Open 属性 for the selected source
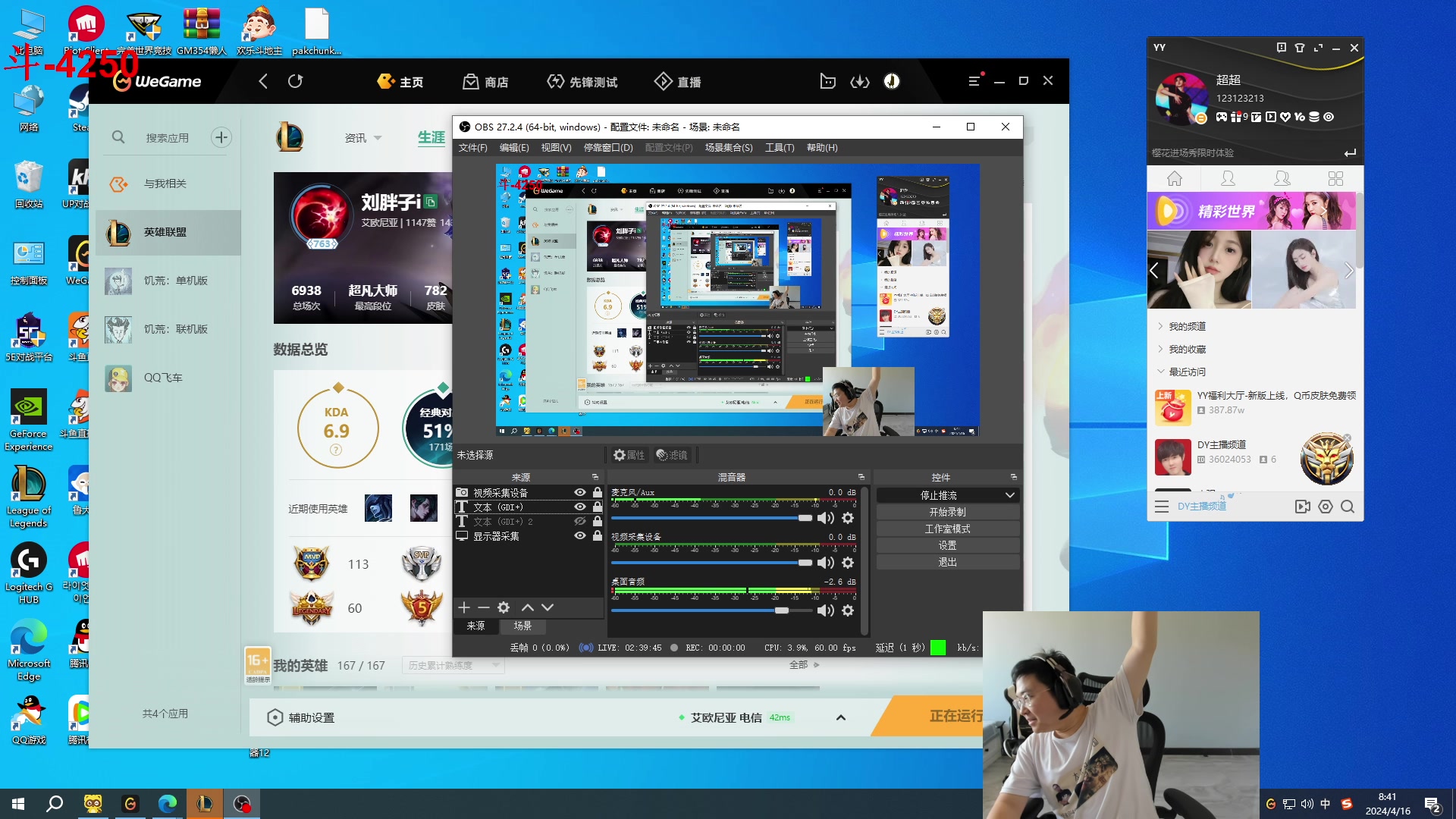1456x819 pixels. tap(629, 455)
